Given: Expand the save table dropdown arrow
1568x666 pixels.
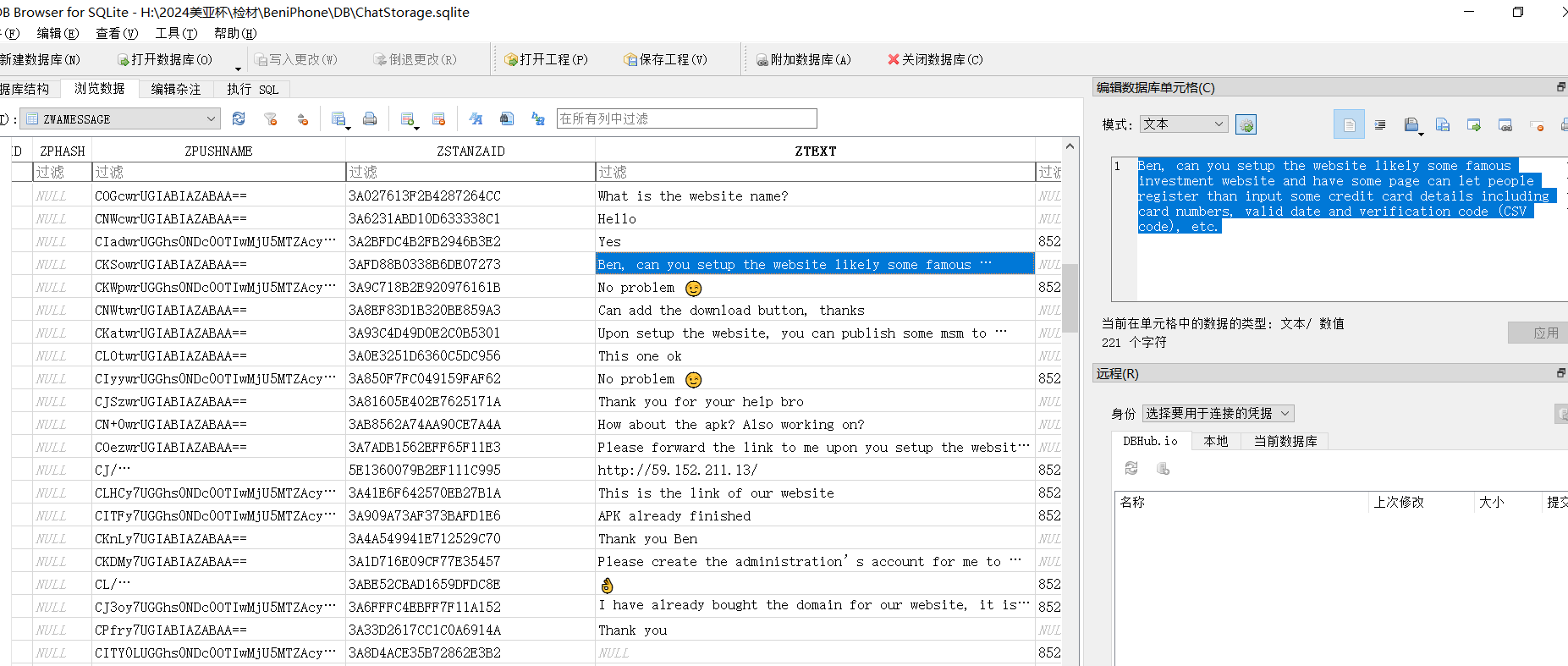Looking at the screenshot, I should tap(347, 128).
